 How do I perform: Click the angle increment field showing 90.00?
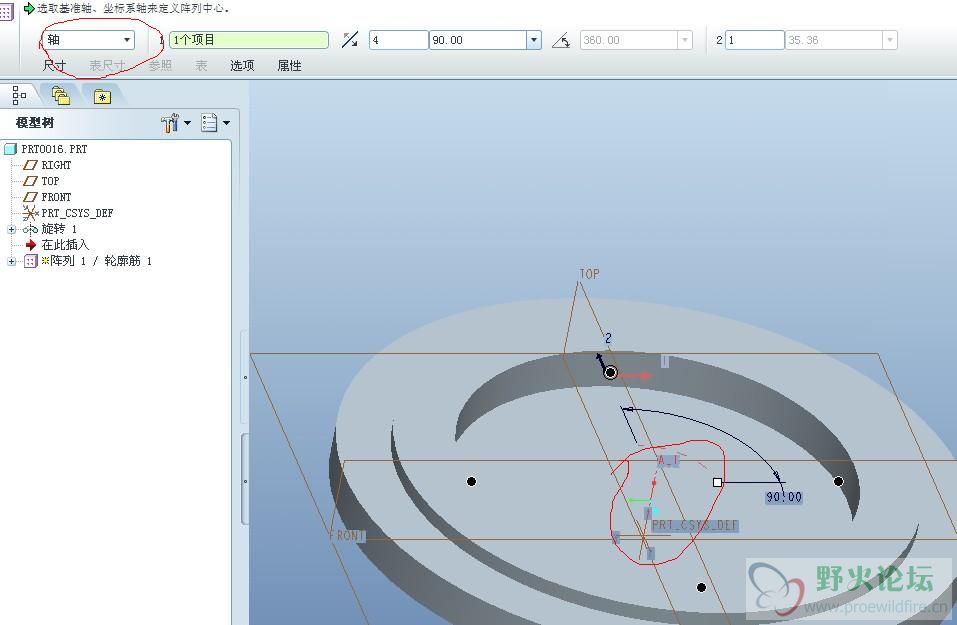pos(478,40)
